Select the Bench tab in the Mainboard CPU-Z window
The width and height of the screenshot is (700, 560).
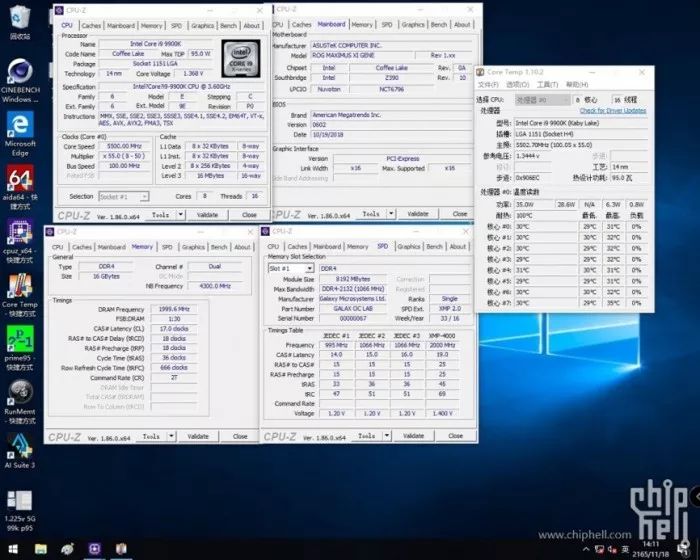click(438, 25)
